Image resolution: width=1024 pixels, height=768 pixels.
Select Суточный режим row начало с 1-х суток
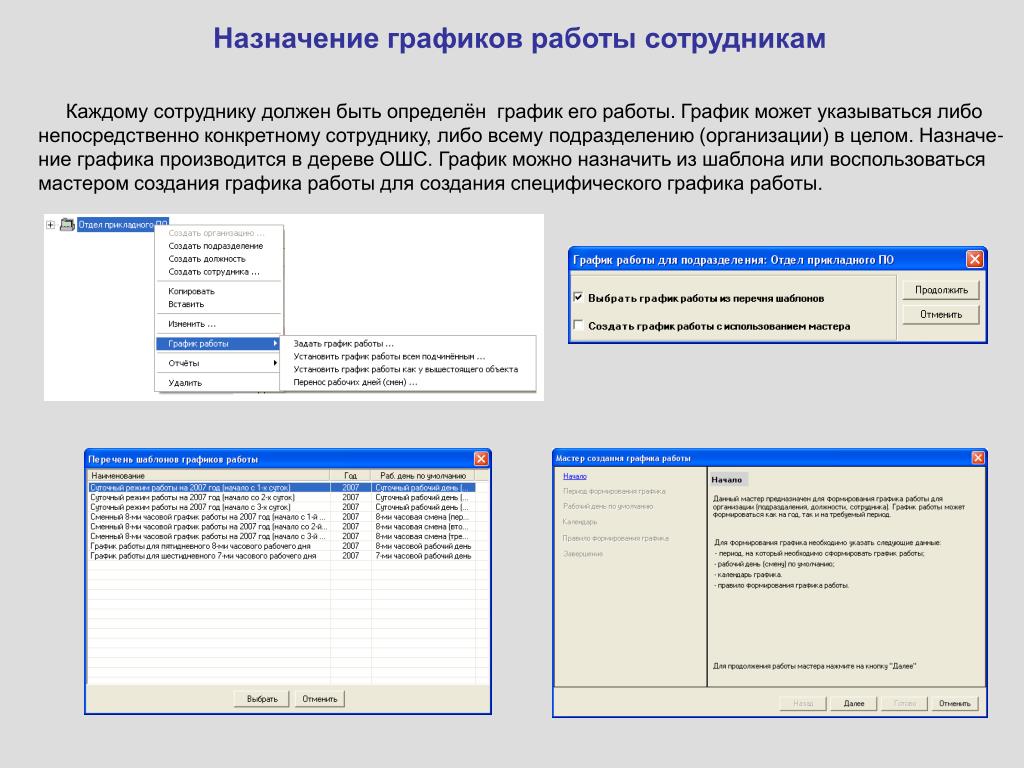[281, 488]
